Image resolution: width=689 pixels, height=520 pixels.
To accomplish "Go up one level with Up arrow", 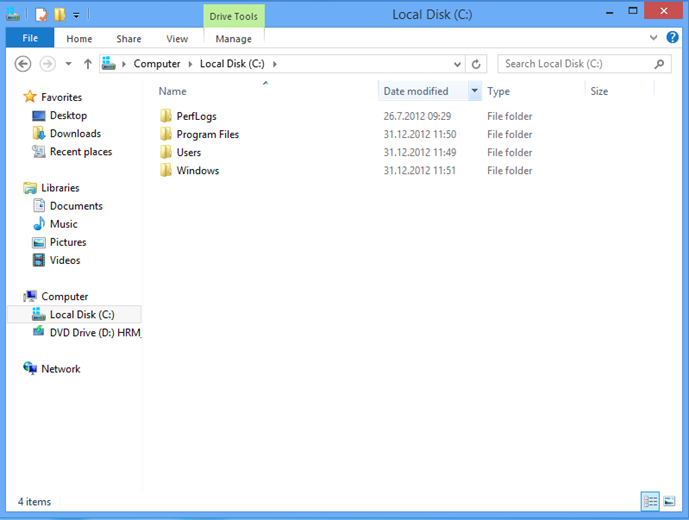I will click(x=87, y=64).
